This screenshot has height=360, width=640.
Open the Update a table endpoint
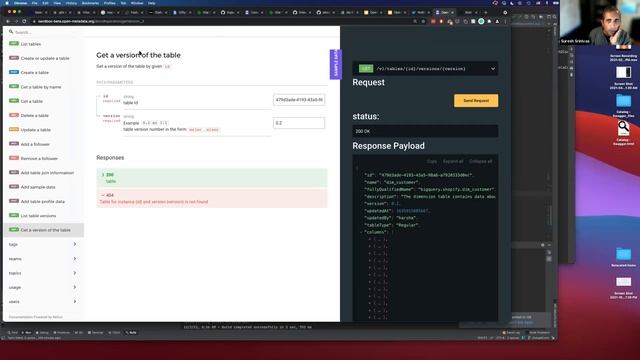[43, 130]
